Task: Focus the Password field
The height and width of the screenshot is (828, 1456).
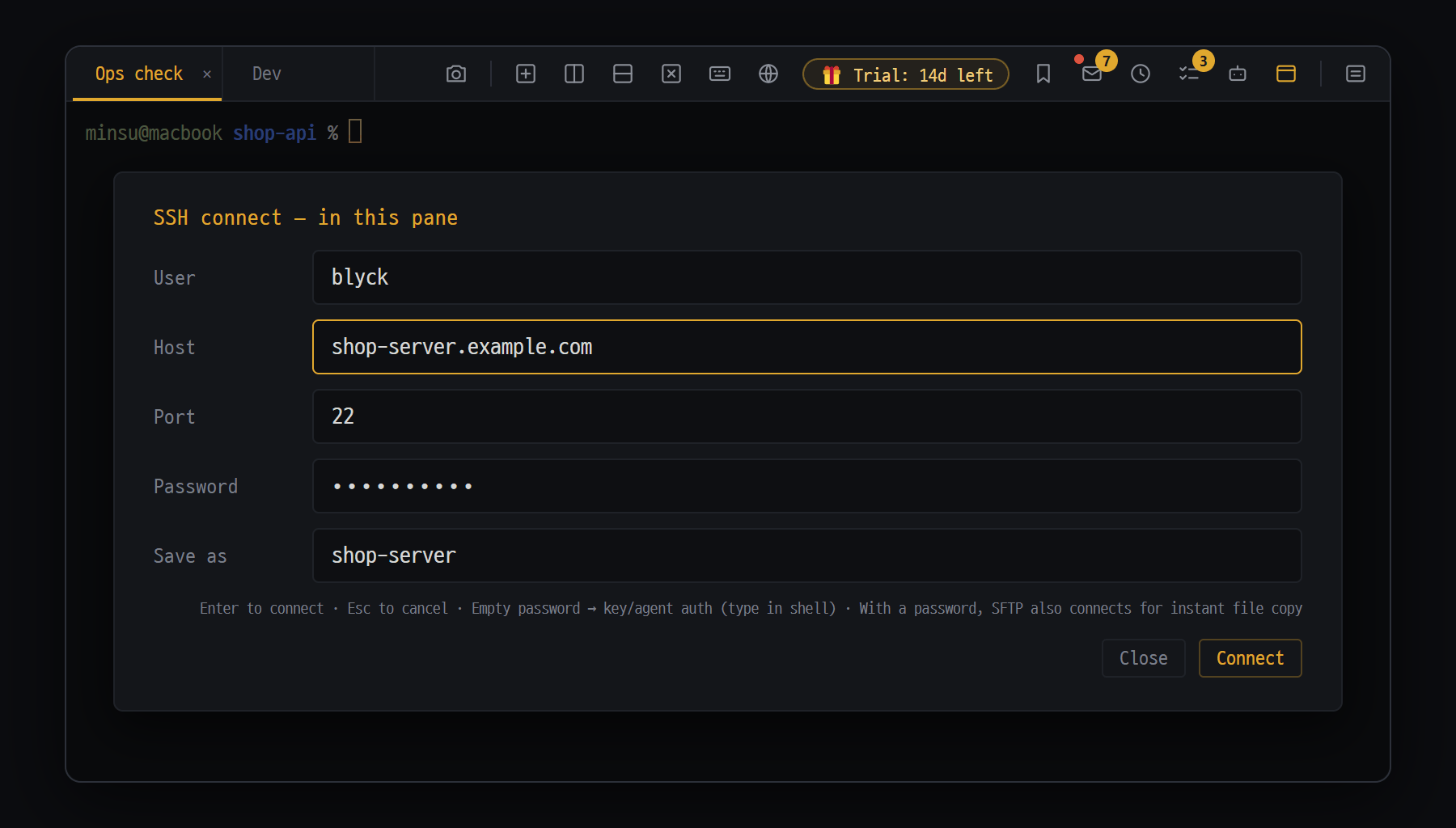Action: click(x=806, y=486)
